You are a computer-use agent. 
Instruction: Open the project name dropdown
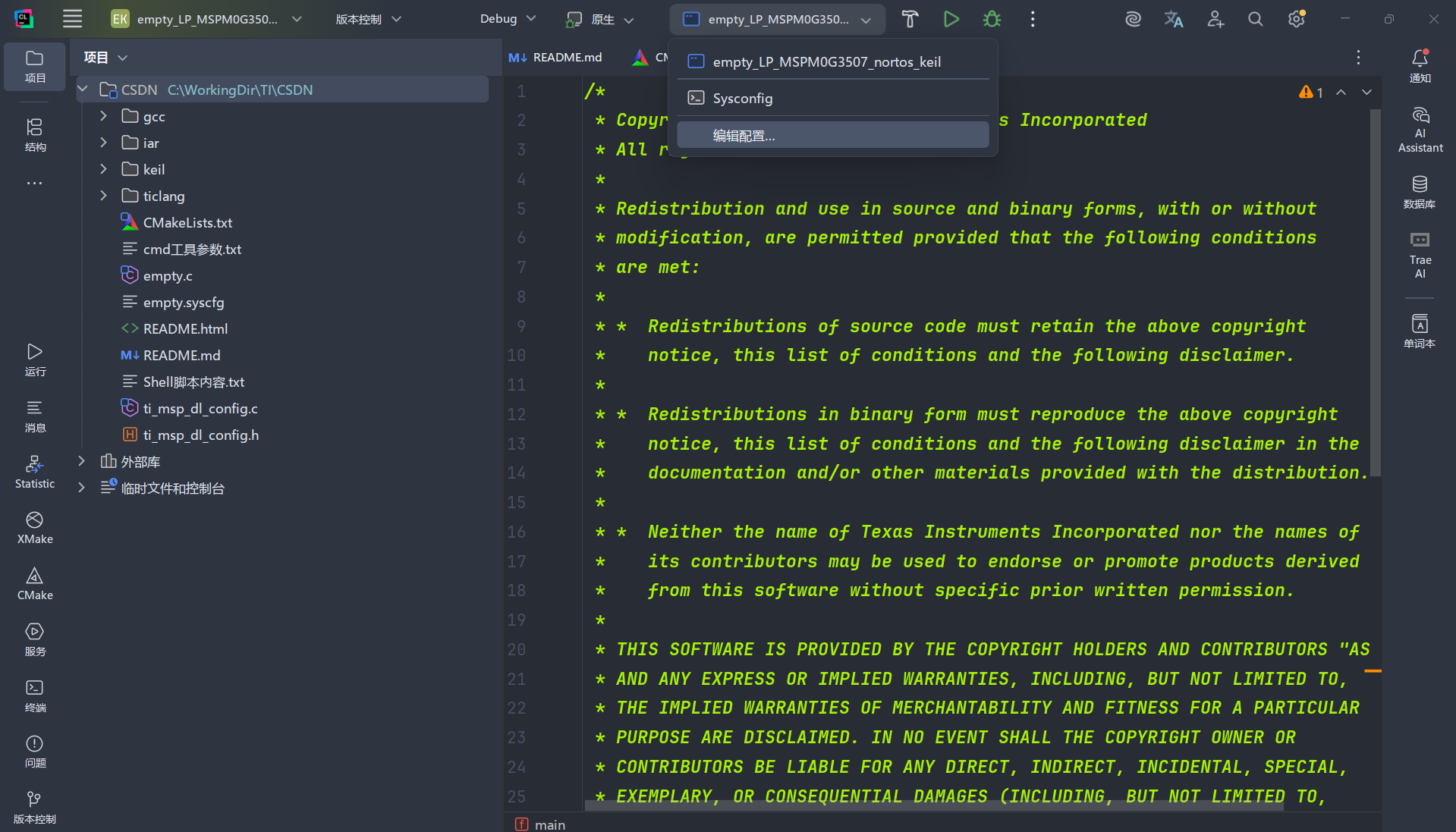(x=206, y=19)
